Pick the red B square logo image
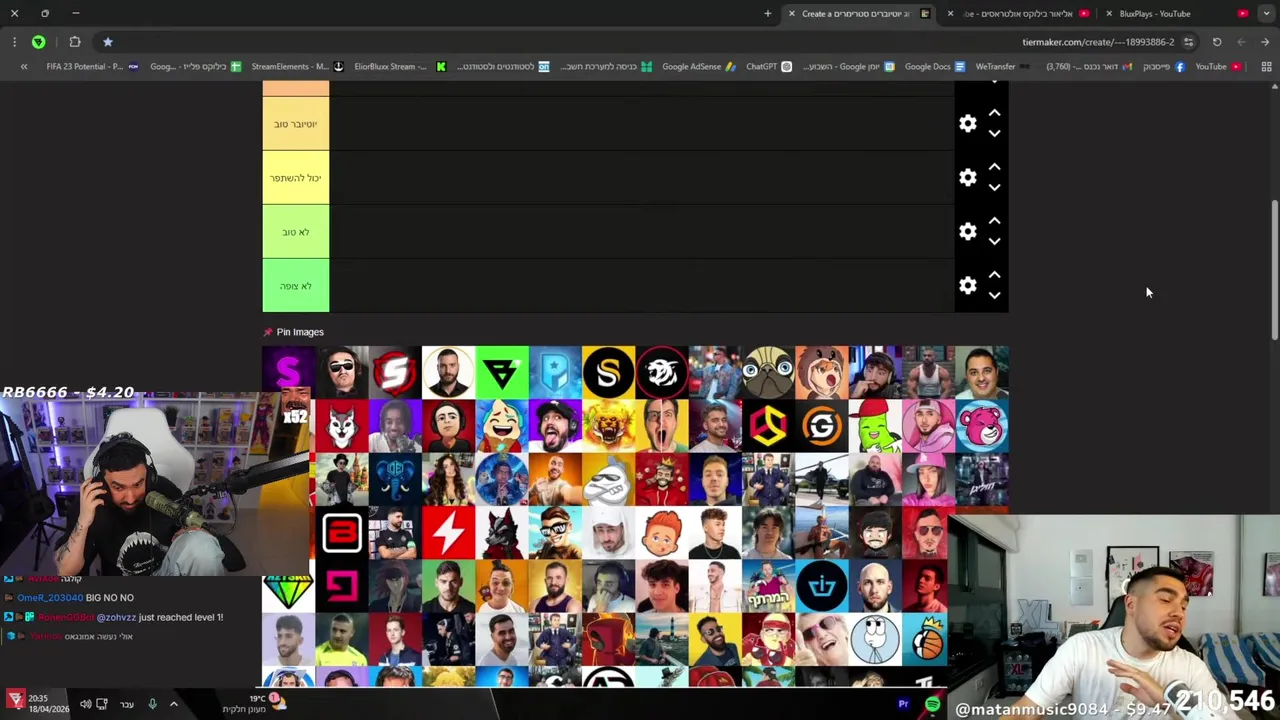1280x720 pixels. pyautogui.click(x=342, y=532)
